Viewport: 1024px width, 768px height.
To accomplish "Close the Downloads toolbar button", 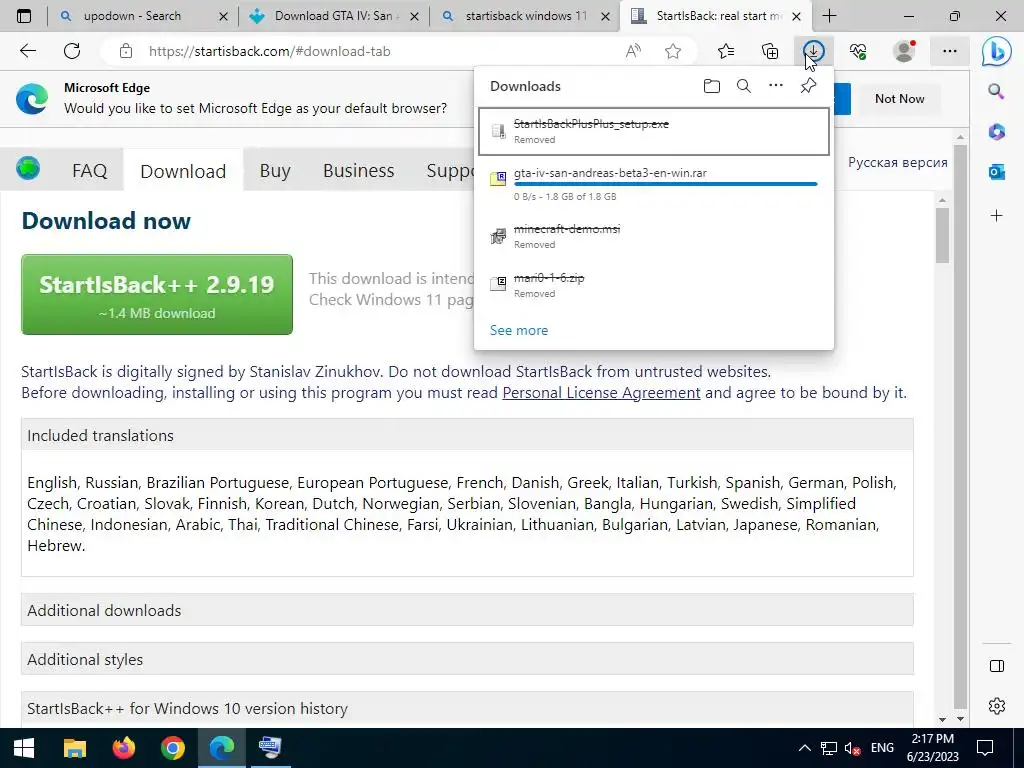I will (814, 51).
